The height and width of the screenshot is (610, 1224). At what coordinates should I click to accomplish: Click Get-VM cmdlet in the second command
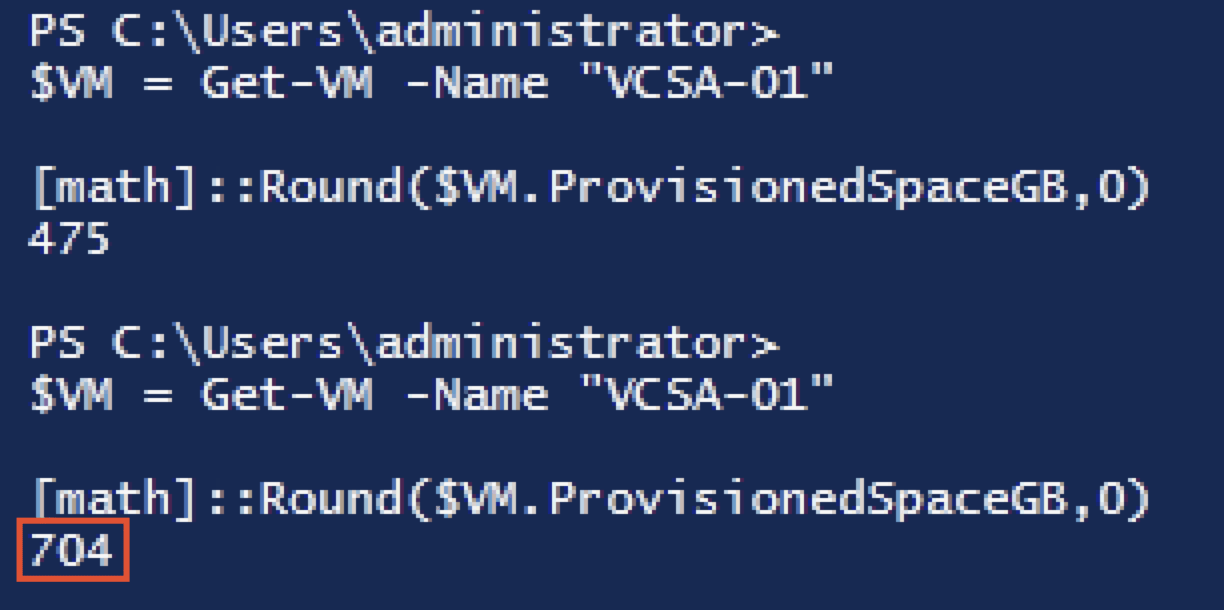[287, 393]
